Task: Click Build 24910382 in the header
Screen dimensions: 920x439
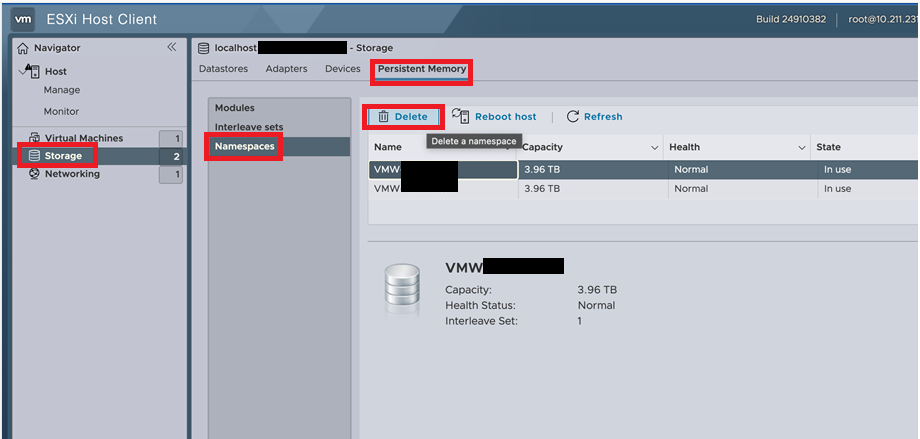Action: point(791,19)
